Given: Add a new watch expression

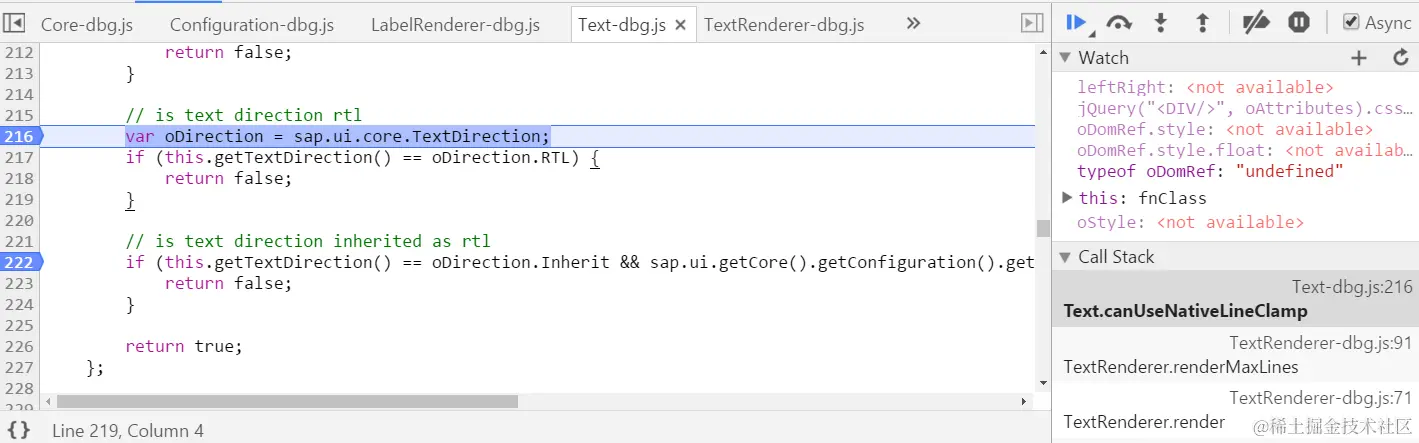Looking at the screenshot, I should point(1358,58).
